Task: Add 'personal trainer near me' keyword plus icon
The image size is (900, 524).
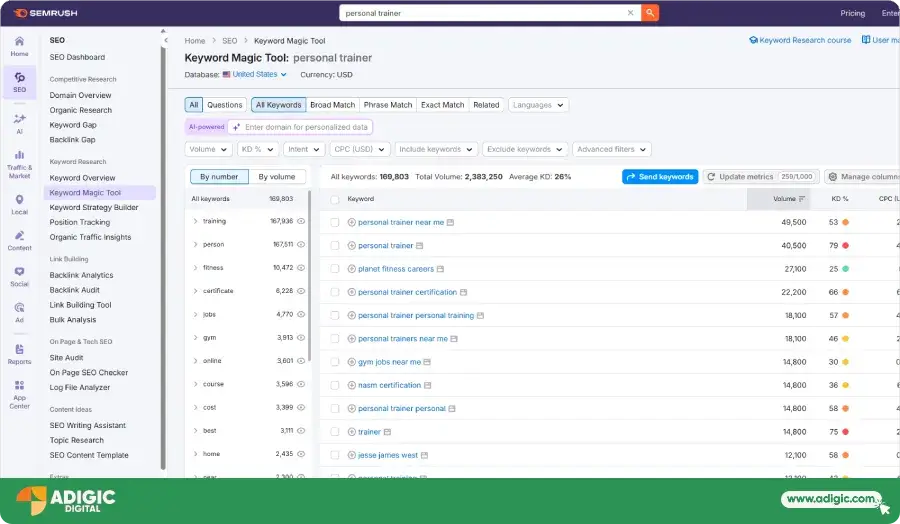Action: coord(351,222)
